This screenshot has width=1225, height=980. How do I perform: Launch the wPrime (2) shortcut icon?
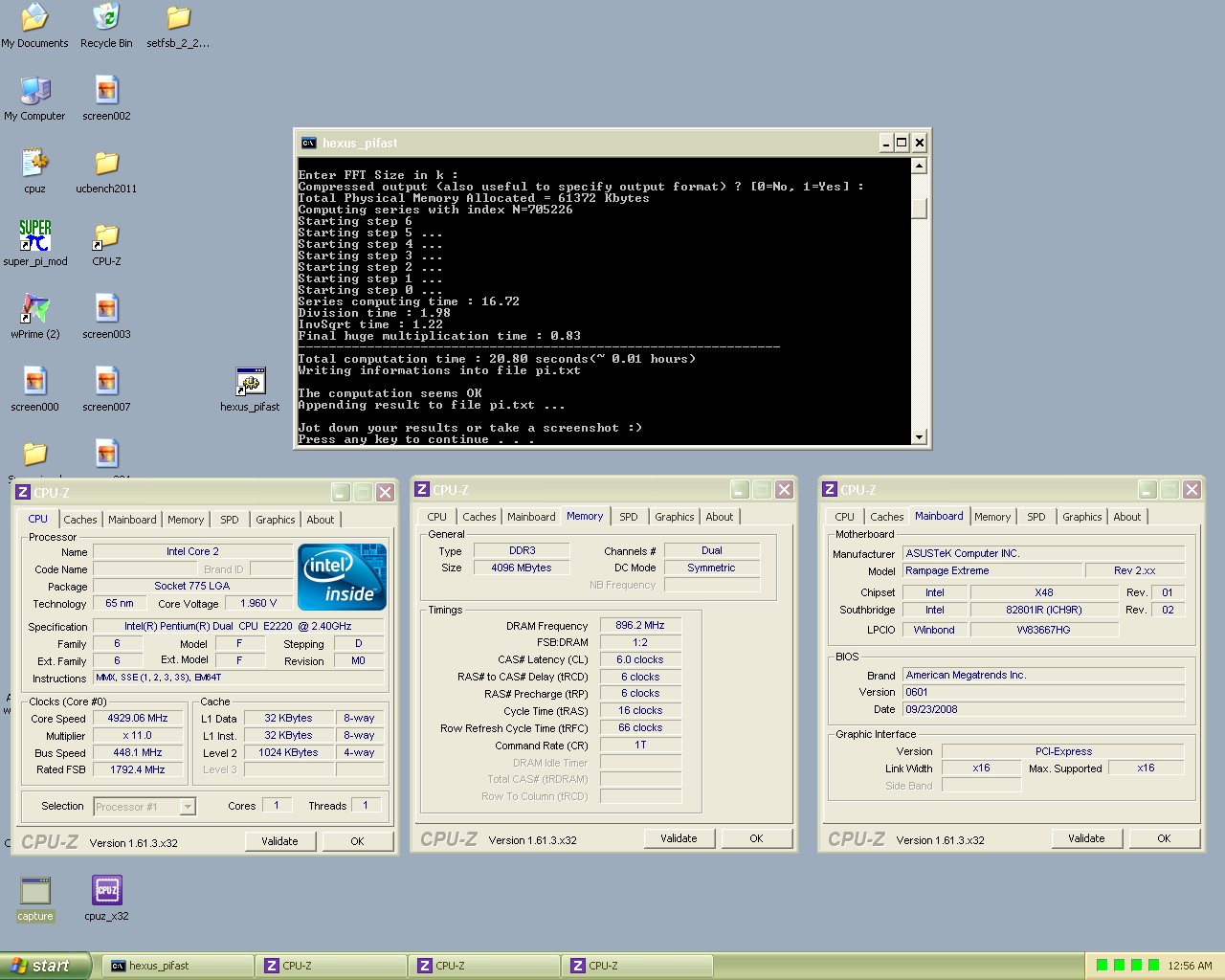(34, 309)
